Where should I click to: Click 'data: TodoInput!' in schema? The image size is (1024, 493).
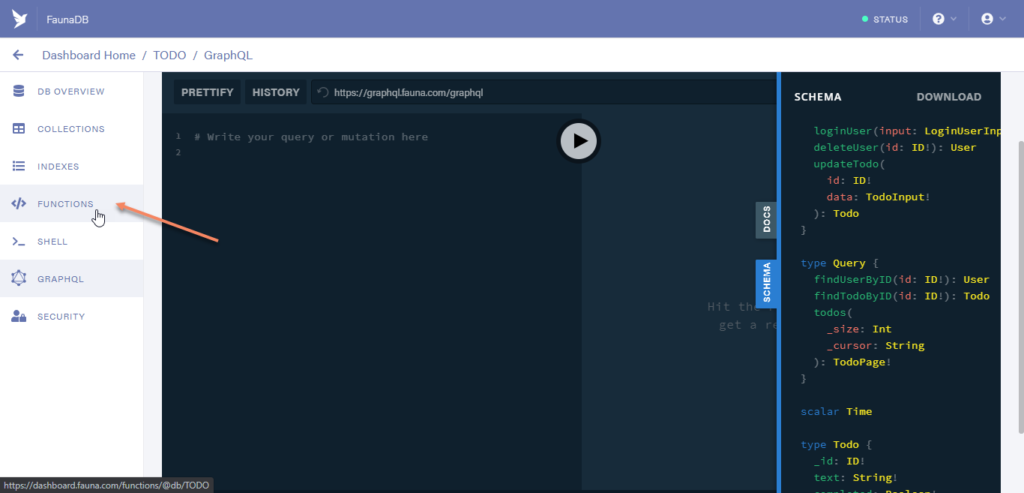(878, 197)
